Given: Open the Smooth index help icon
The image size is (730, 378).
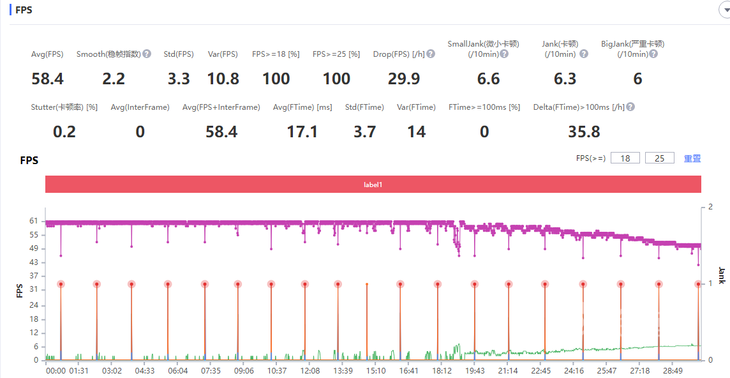Looking at the screenshot, I should (147, 54).
